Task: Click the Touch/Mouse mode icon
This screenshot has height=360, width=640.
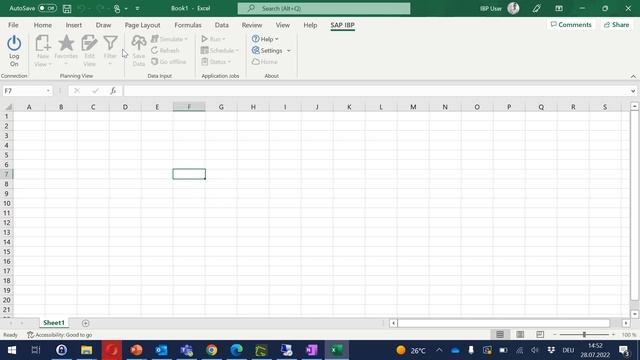Action: pyautogui.click(x=117, y=8)
